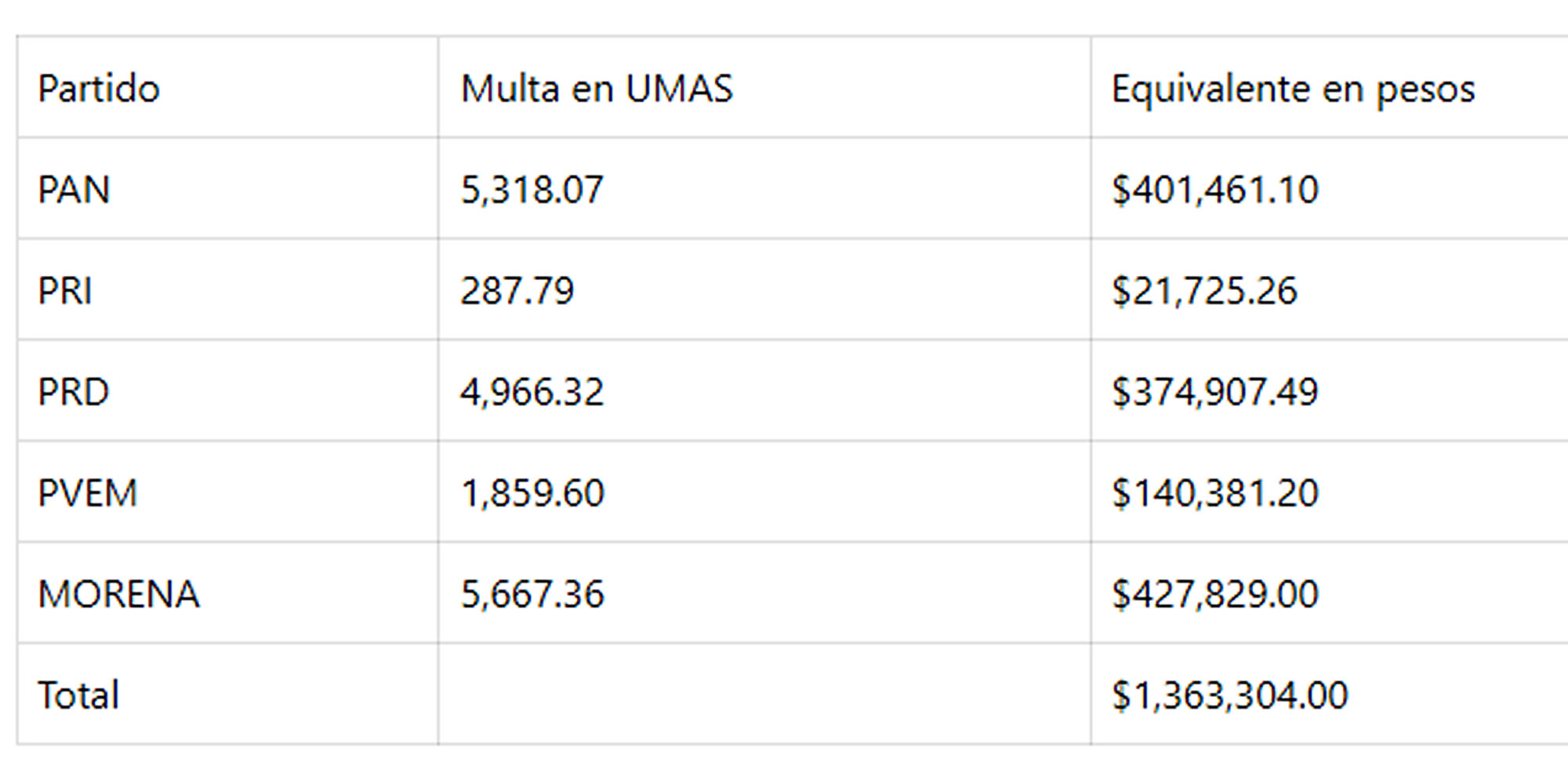Click the Total row label
Image resolution: width=1568 pixels, height=784 pixels.
78,695
